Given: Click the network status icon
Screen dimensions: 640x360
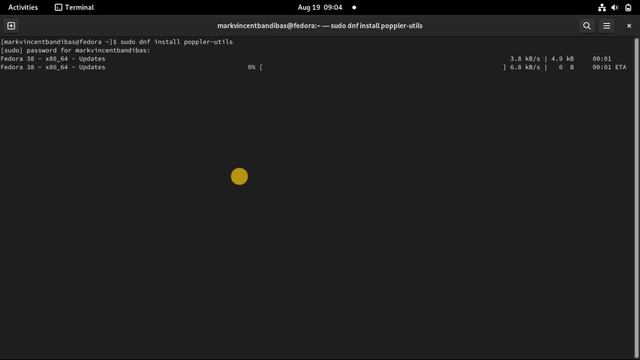Looking at the screenshot, I should click(x=602, y=7).
